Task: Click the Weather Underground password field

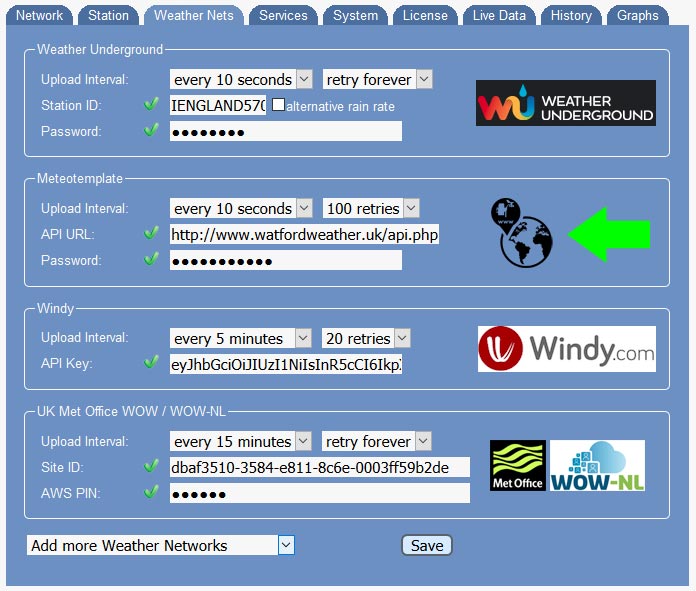Action: [x=286, y=131]
